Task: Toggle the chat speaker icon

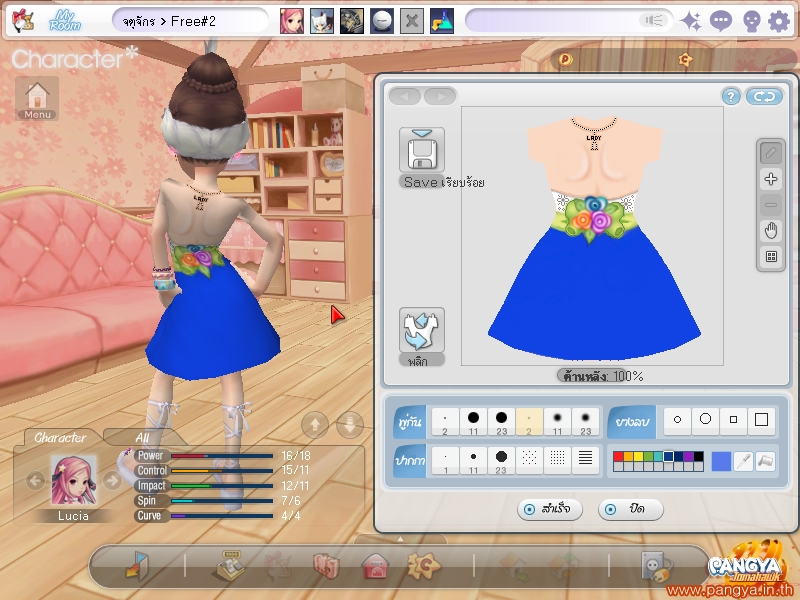Action: pos(653,20)
